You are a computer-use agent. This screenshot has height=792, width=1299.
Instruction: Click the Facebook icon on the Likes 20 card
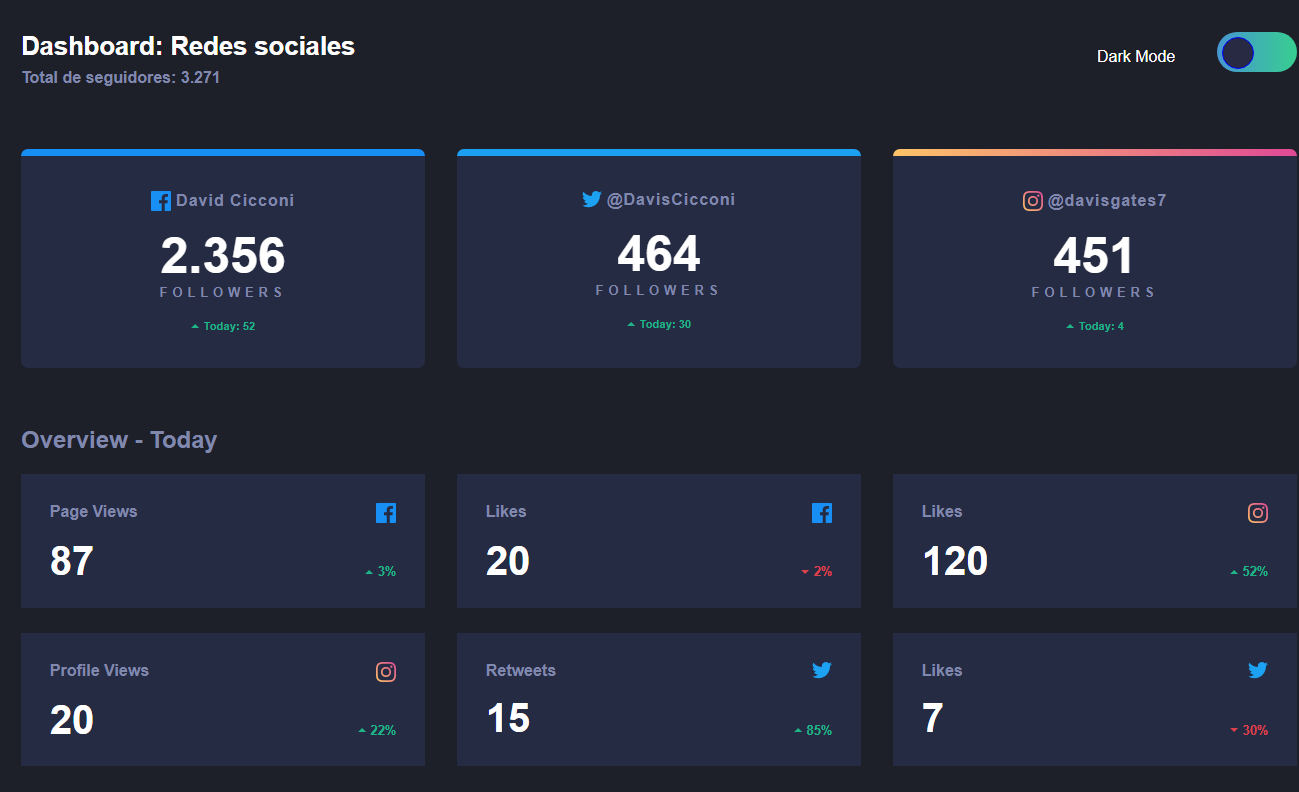pos(822,512)
